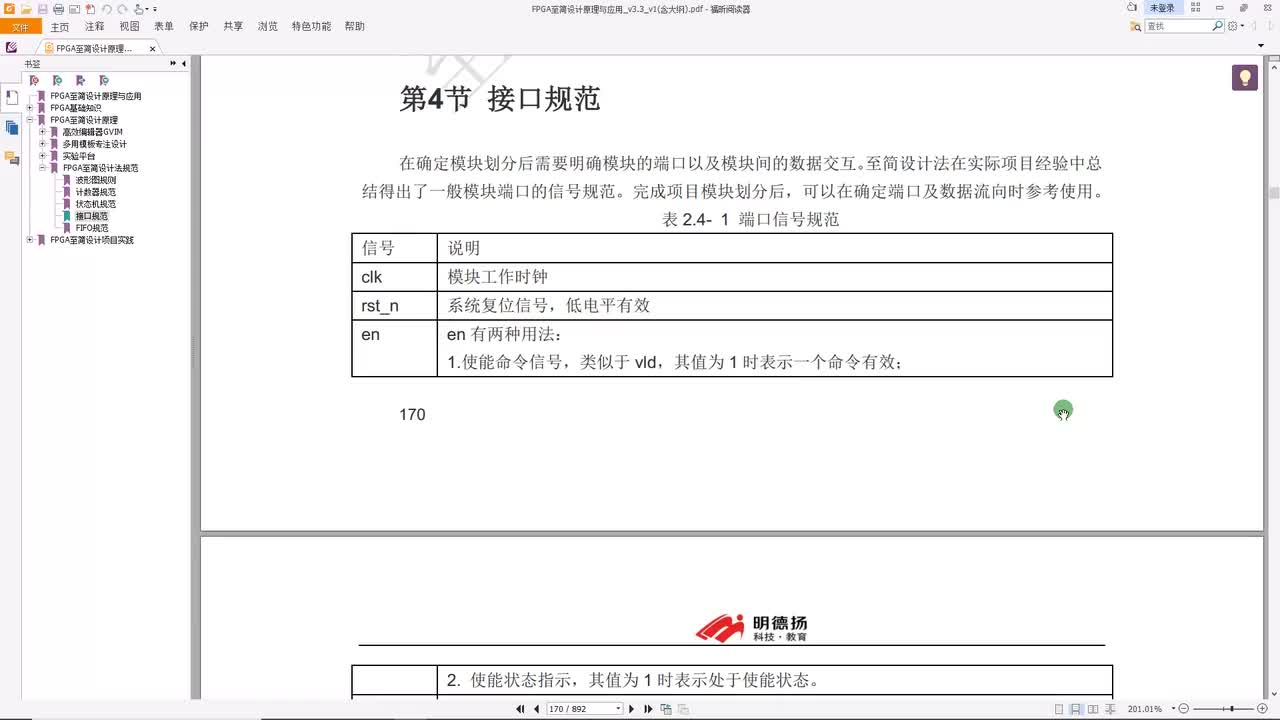Image resolution: width=1280 pixels, height=720 pixels.
Task: Click the open file folder icon
Action: coord(26,9)
